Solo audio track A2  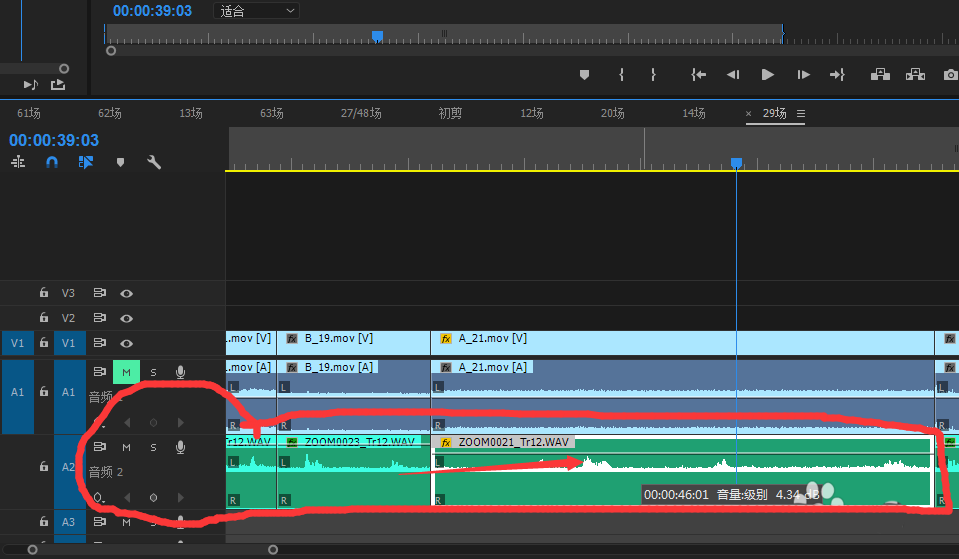tap(153, 447)
